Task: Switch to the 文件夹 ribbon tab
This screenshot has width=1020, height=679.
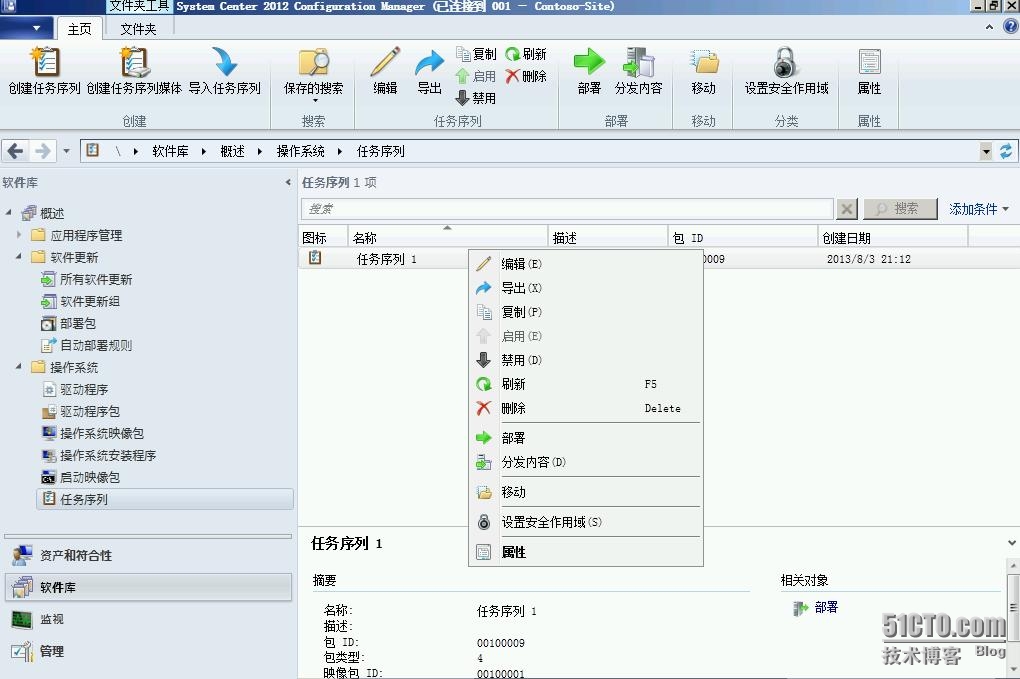Action: [138, 29]
